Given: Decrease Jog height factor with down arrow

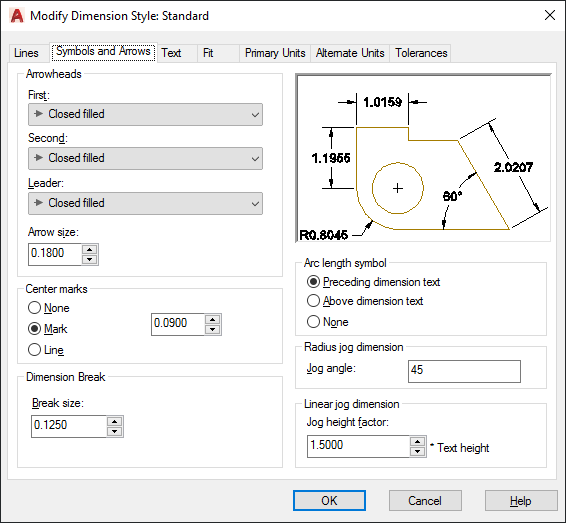Looking at the screenshot, I should click(417, 451).
